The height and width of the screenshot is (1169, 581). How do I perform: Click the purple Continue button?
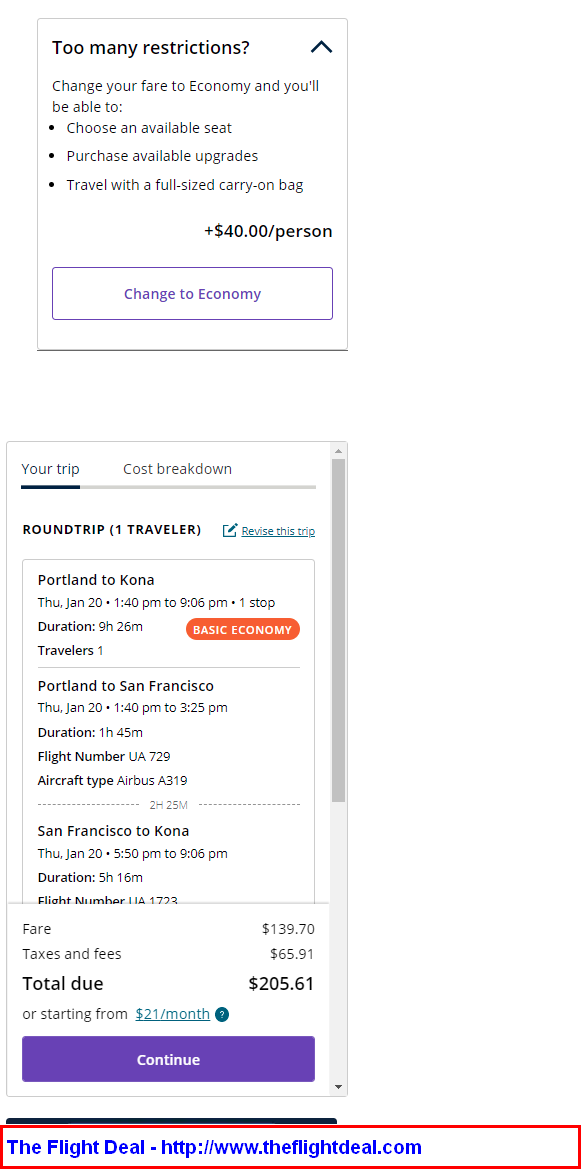coord(169,1059)
